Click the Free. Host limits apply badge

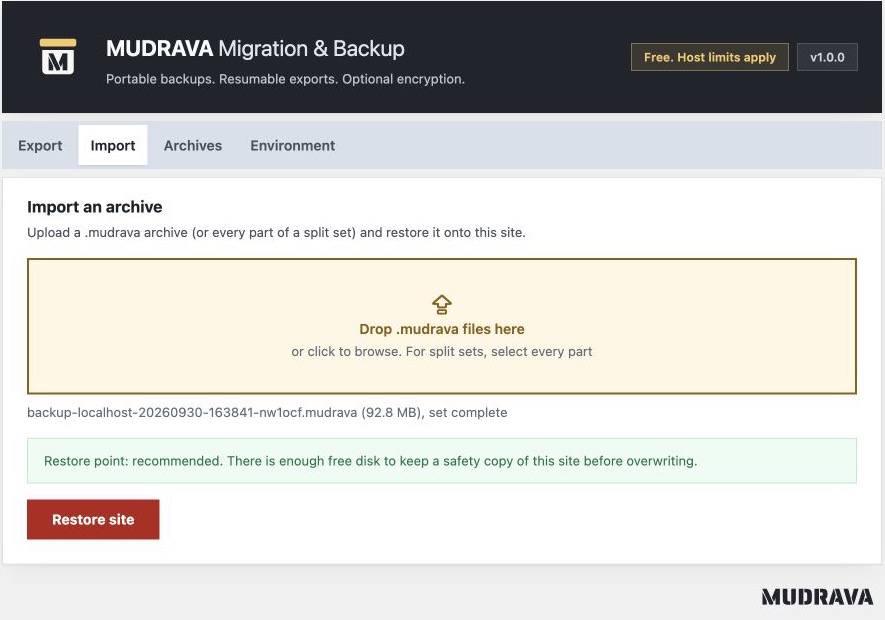coord(709,57)
